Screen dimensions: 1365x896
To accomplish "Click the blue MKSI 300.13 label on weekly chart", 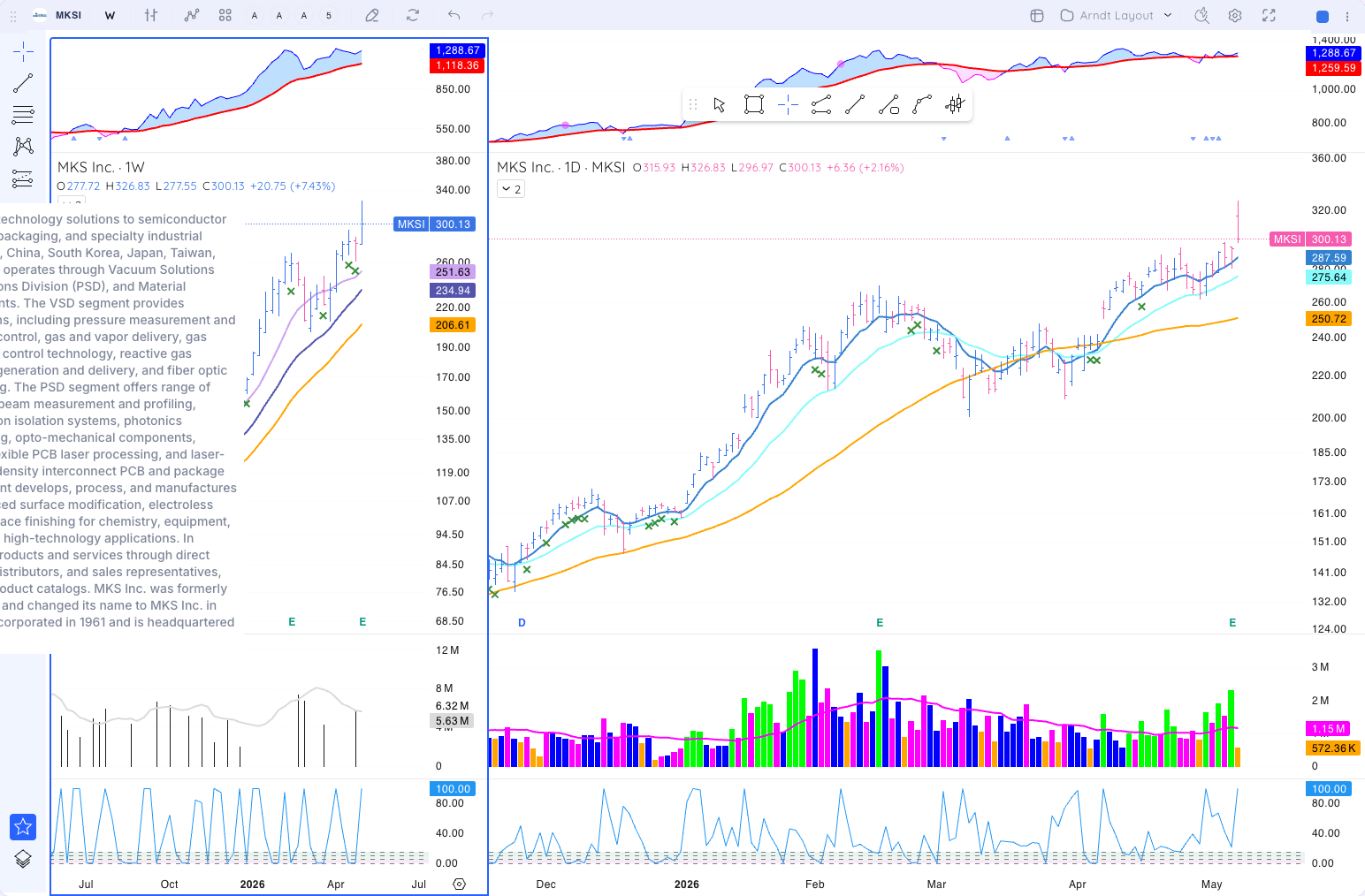I will (x=434, y=224).
